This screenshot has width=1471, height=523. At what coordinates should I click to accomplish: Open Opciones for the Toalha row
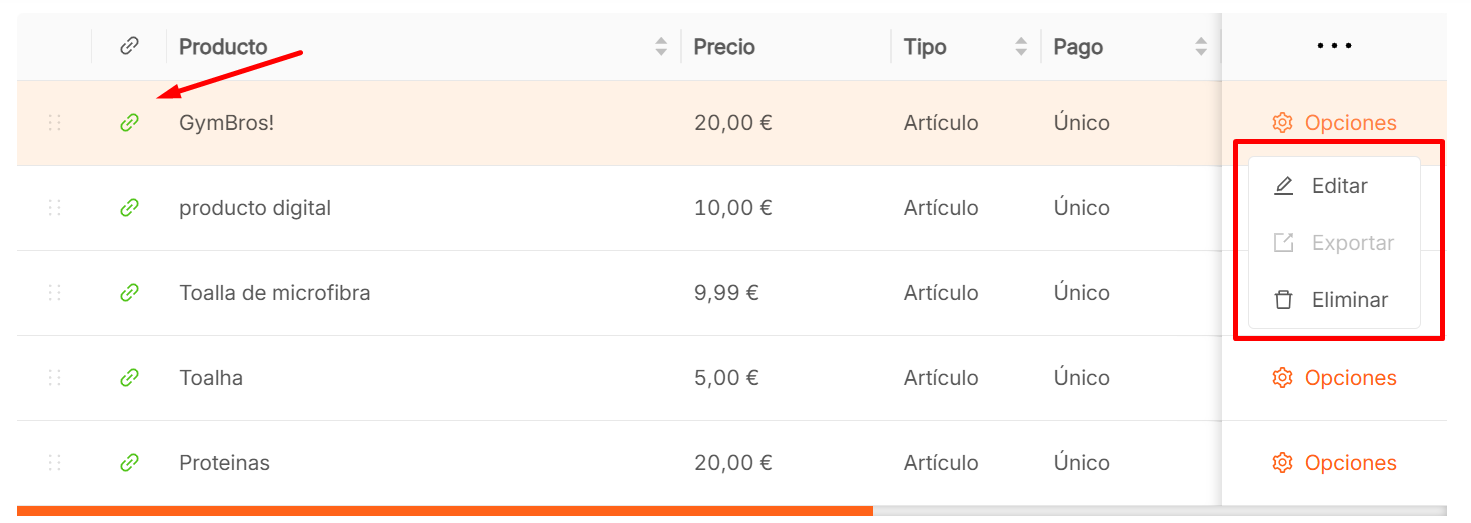[x=1334, y=378]
